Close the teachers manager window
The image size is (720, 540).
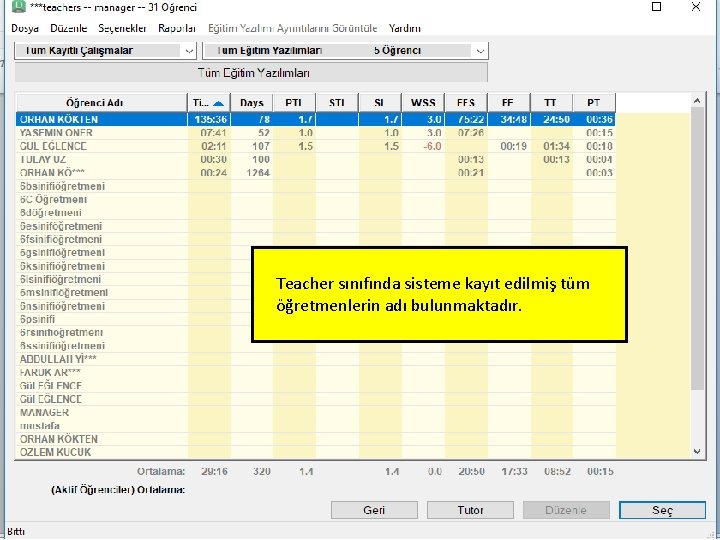[x=696, y=7]
